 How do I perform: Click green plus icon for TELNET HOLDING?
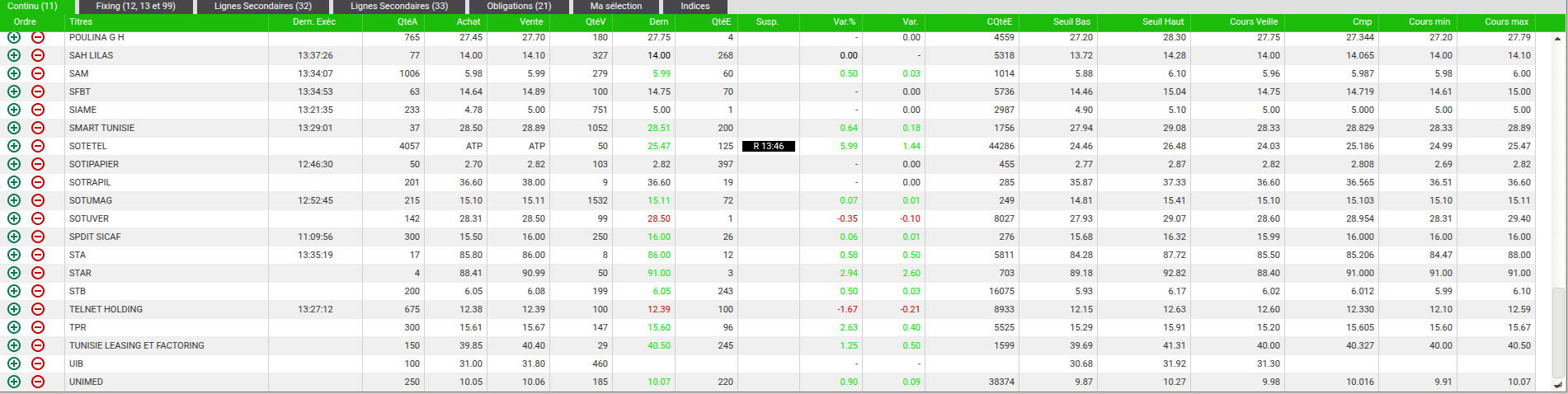coord(14,309)
